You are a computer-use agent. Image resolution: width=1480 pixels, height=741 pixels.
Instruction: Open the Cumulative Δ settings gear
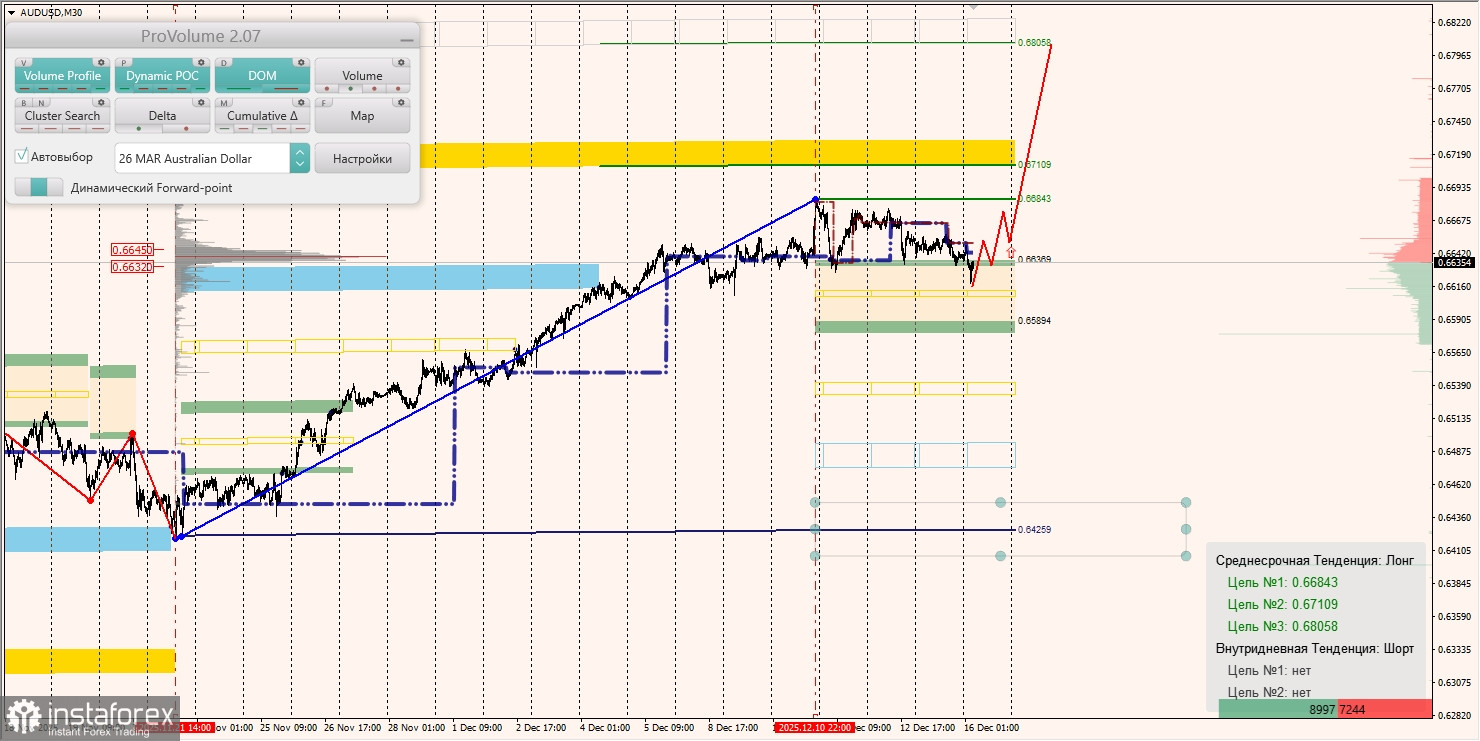pyautogui.click(x=301, y=102)
